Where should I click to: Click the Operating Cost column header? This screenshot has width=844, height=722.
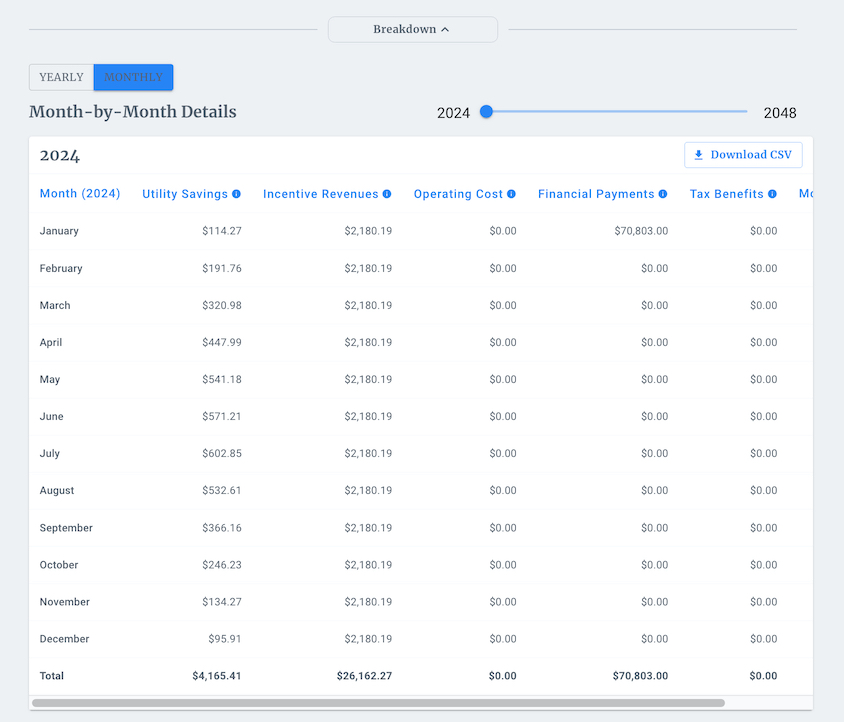pyautogui.click(x=458, y=194)
